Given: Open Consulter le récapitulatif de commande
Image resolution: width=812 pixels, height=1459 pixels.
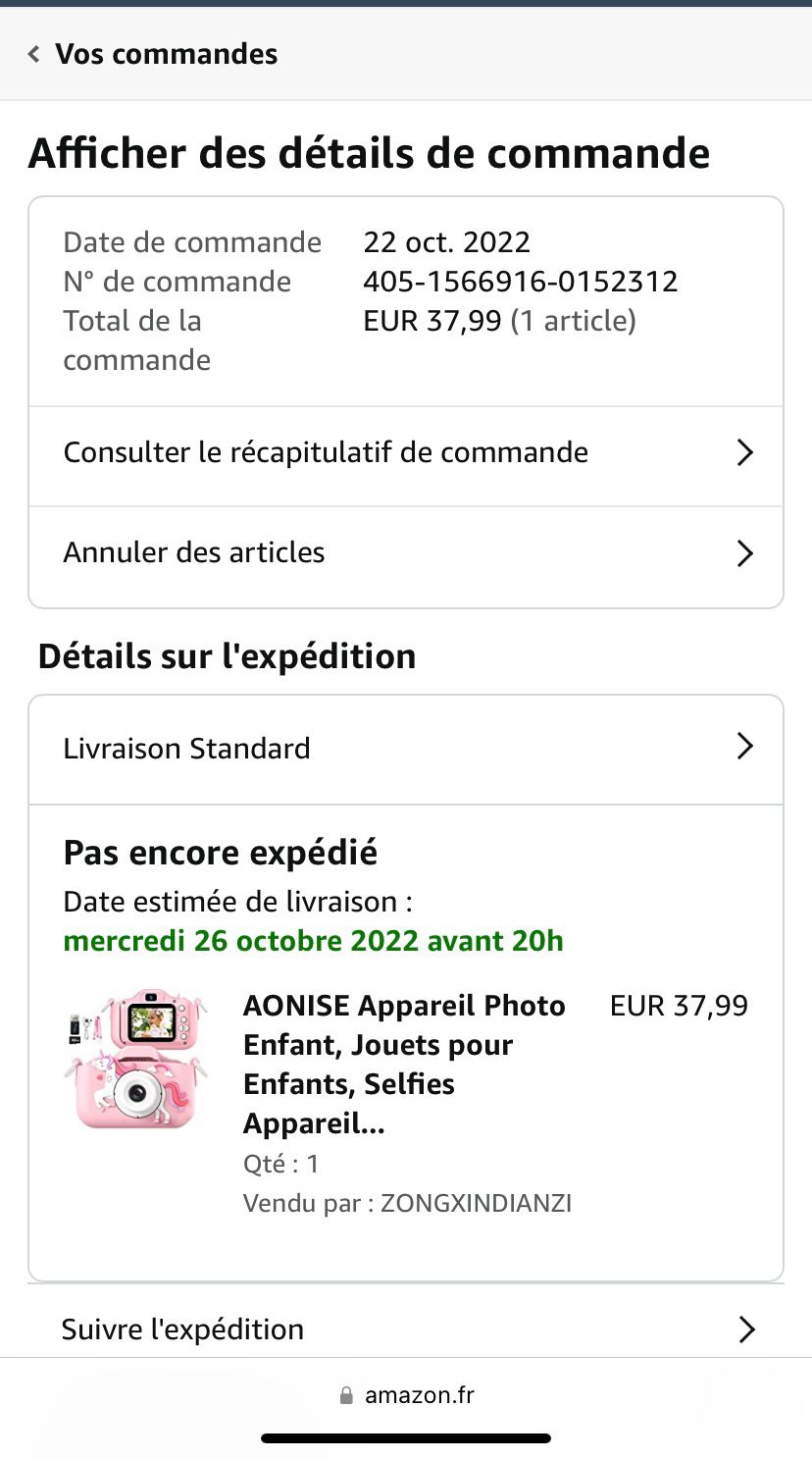Looking at the screenshot, I should 326,452.
